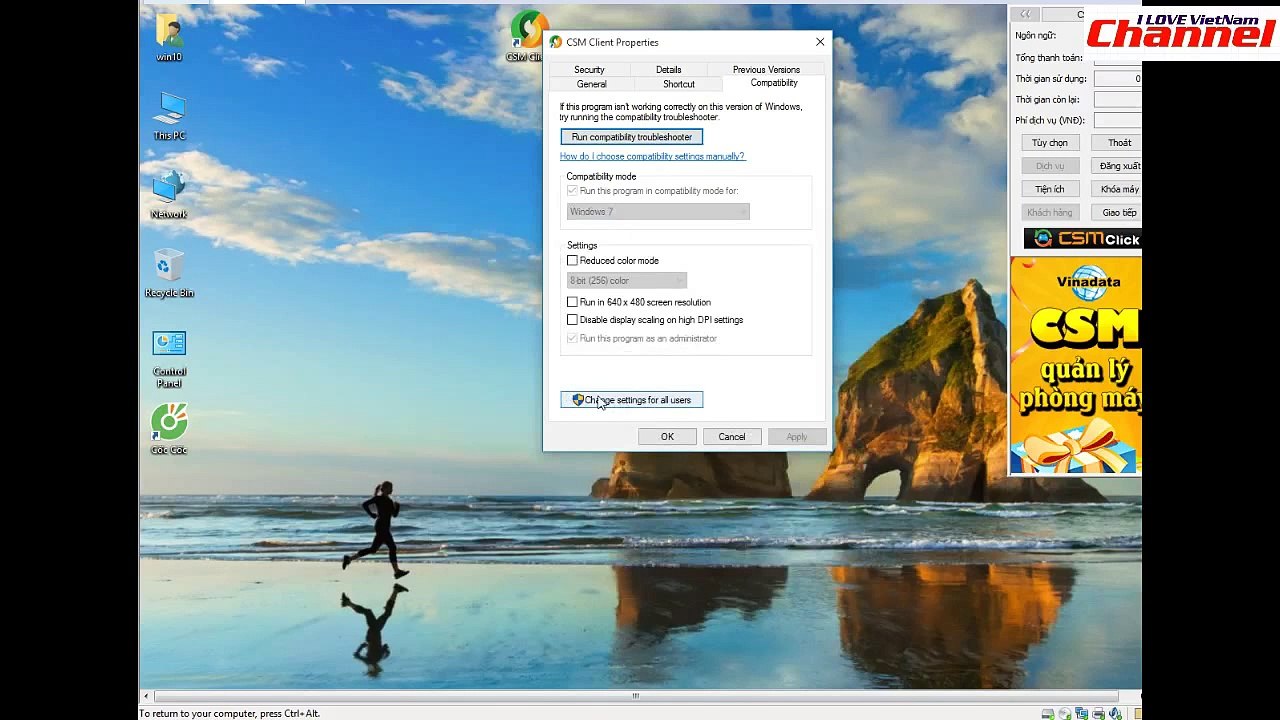Click the Thời gian còn lại field
Screen dimensions: 1280x720
point(1117,100)
